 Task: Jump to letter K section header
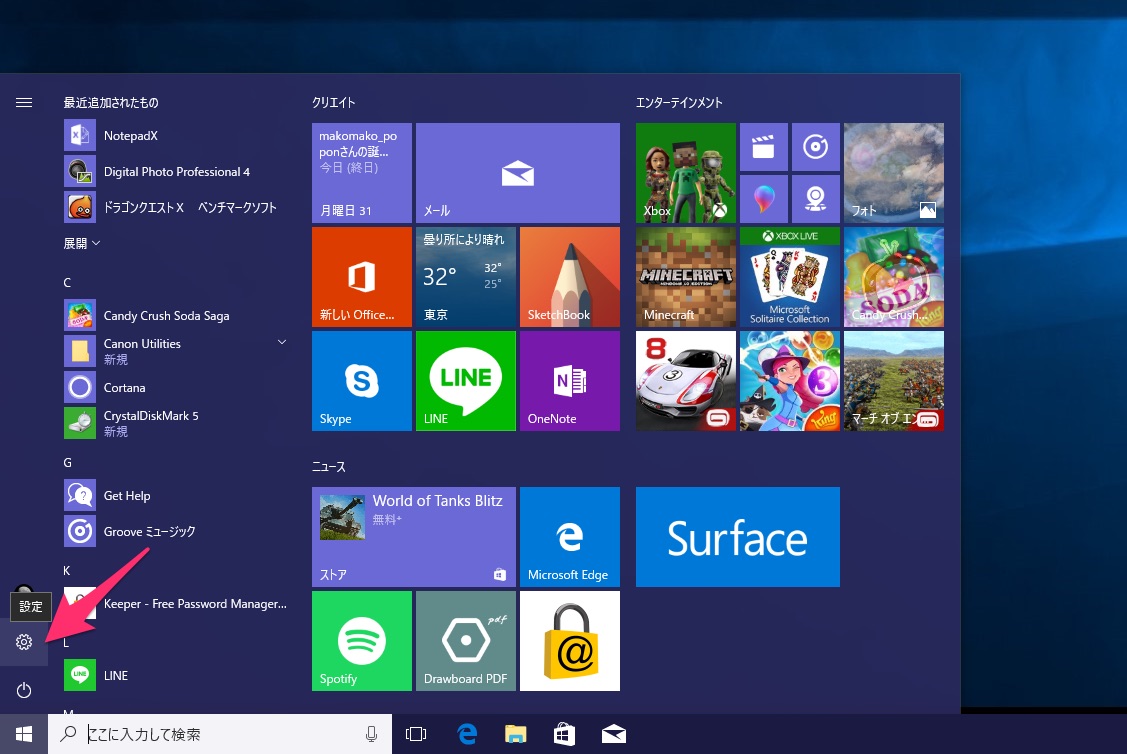[x=67, y=571]
